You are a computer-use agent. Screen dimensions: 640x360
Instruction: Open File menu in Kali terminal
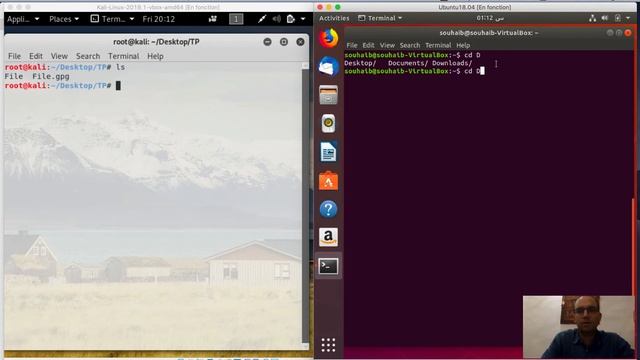[14, 56]
